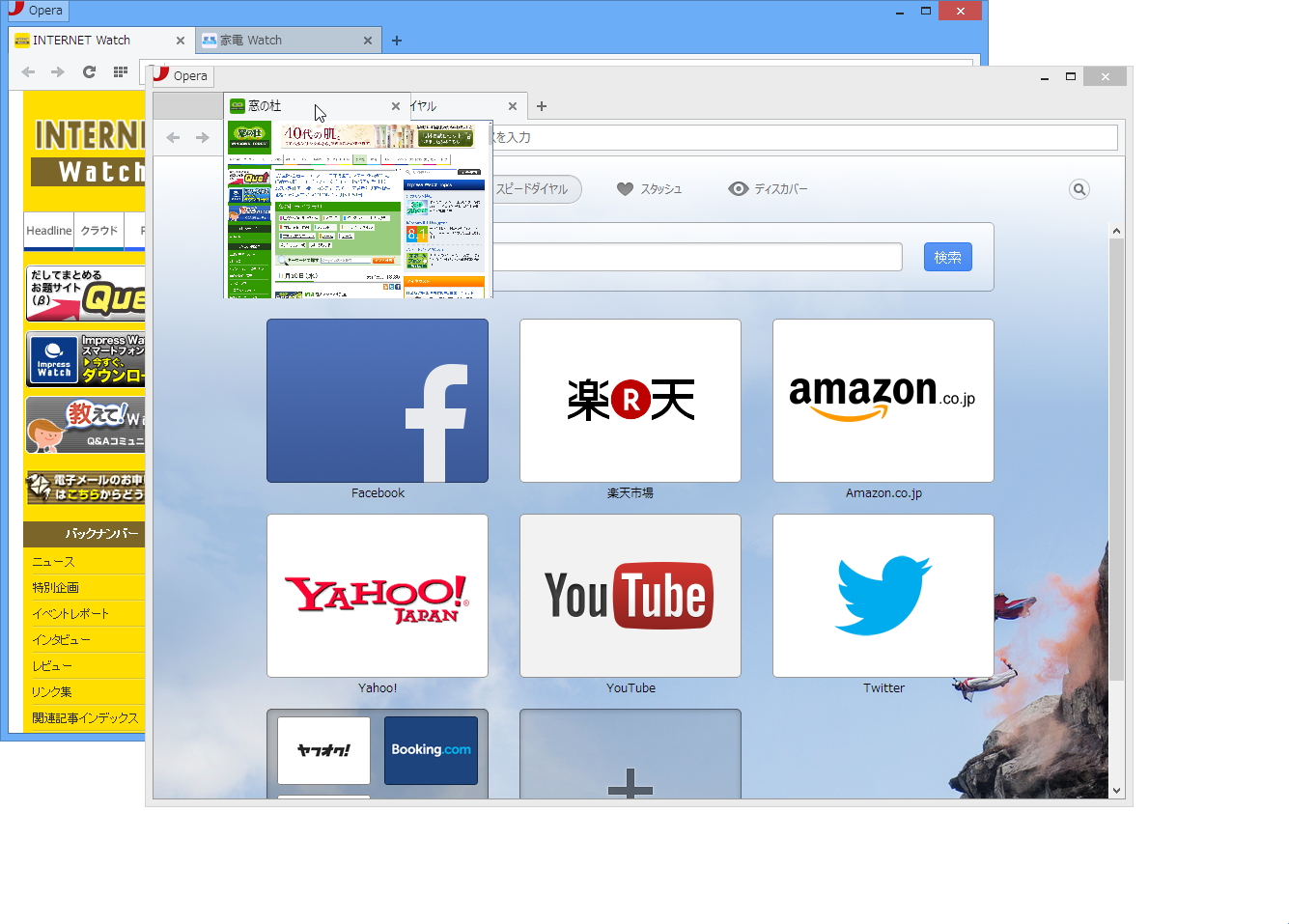Open 楽天市場 speed dial tile
This screenshot has height=924, width=1289.
(630, 401)
